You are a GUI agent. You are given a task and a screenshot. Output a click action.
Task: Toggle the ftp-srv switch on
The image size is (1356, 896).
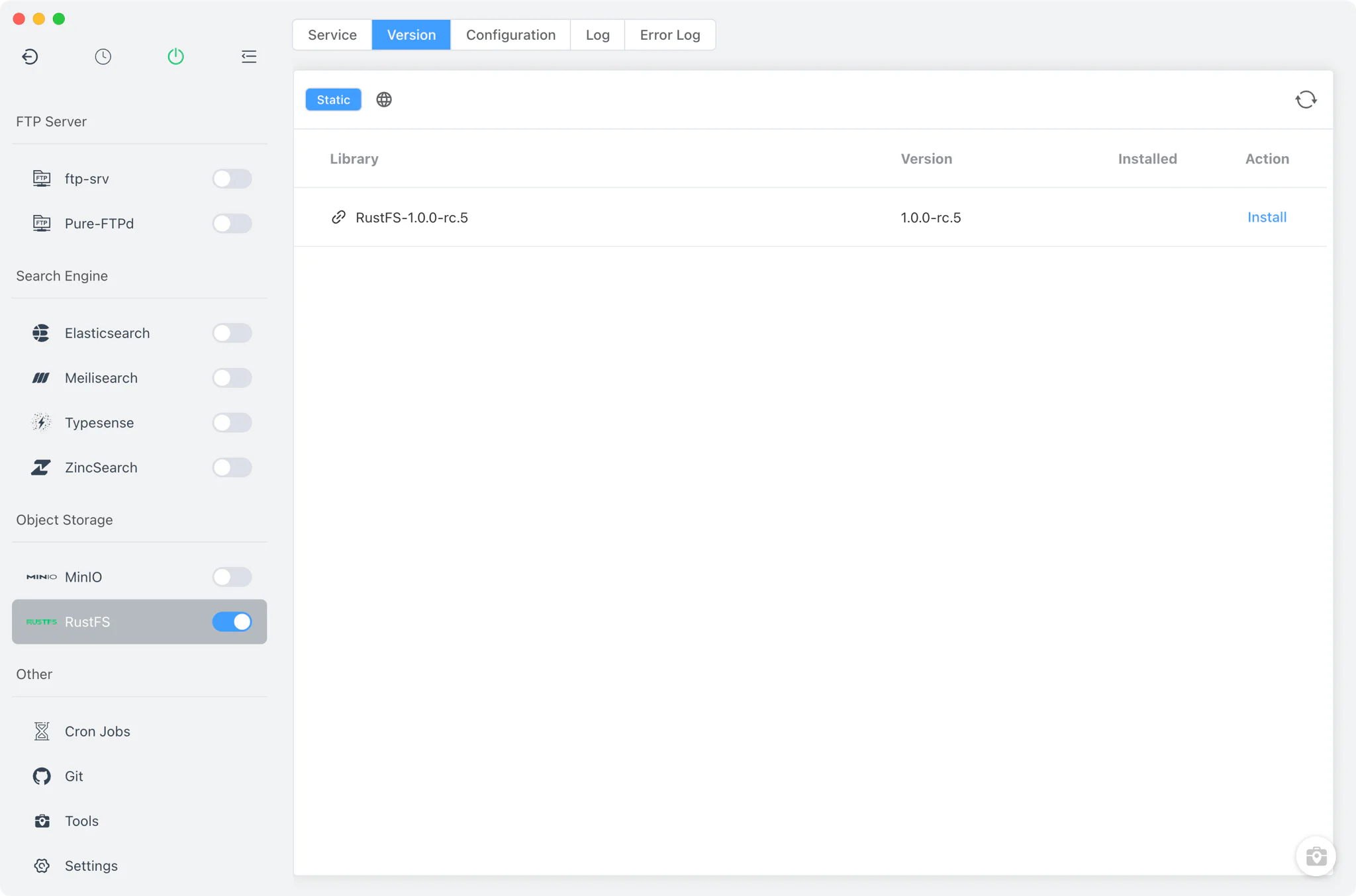(232, 179)
